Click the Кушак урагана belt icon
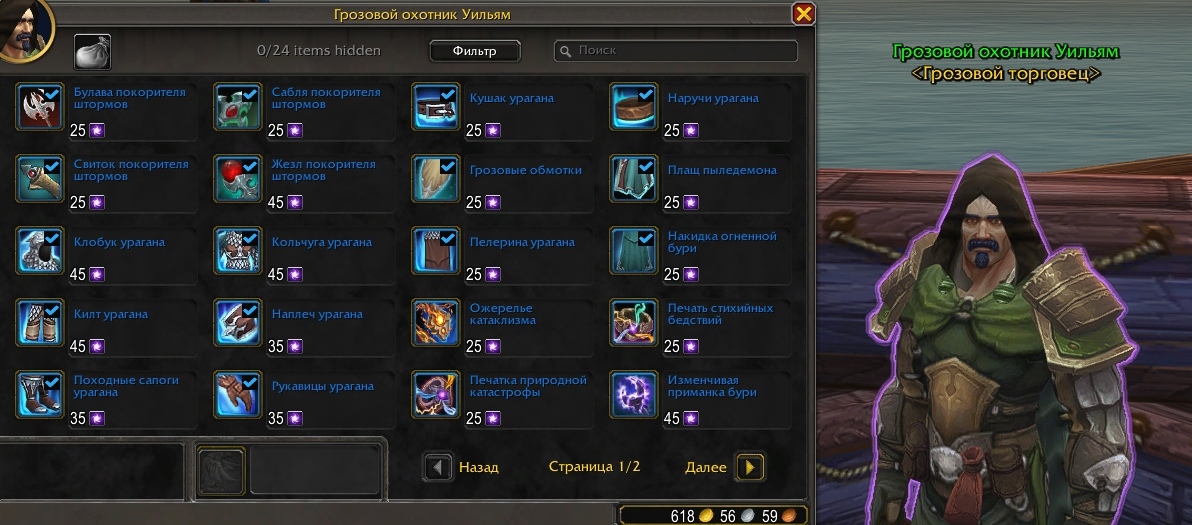Viewport: 1192px width, 525px height. click(x=436, y=107)
